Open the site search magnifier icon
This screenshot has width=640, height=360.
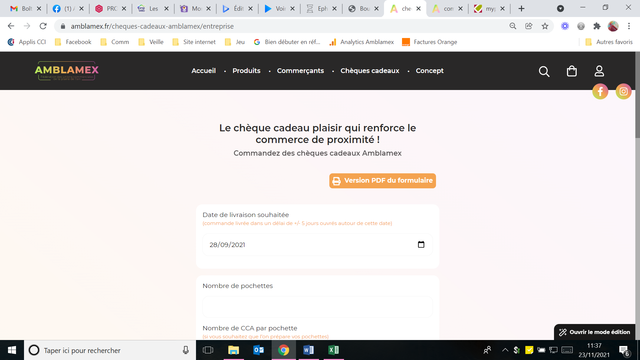[544, 71]
